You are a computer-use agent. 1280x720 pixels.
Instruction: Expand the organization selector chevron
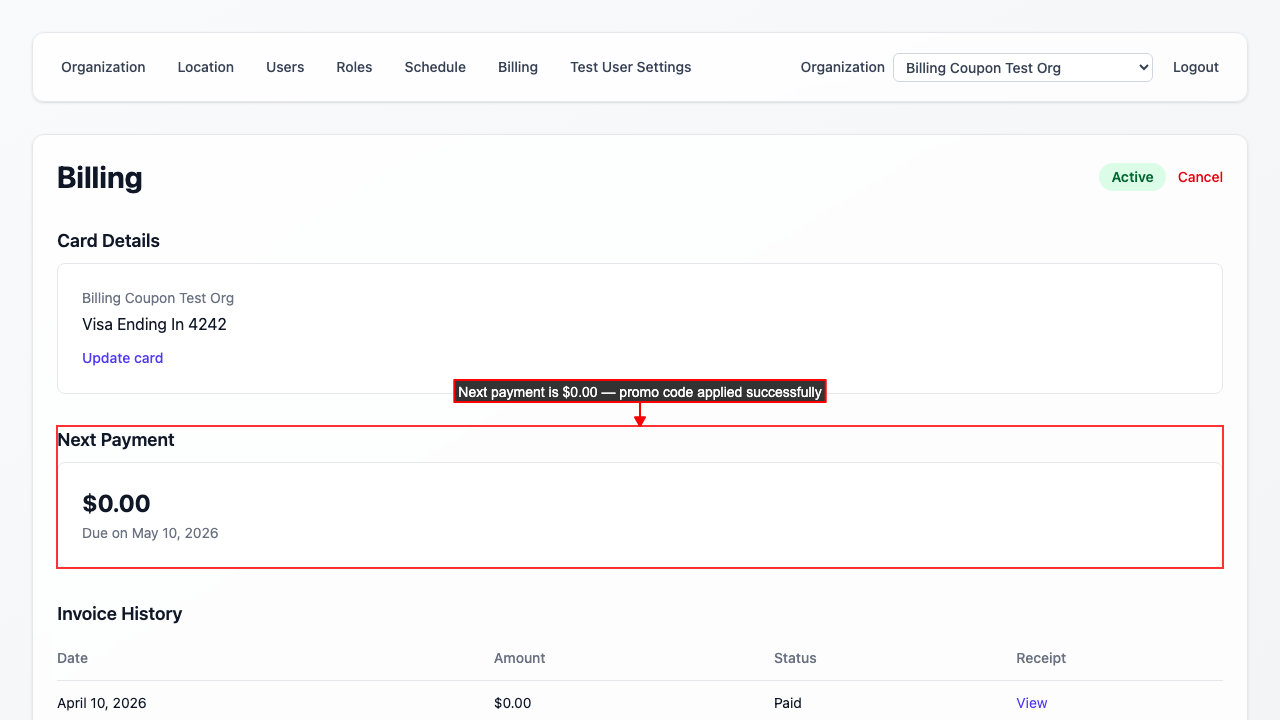pyautogui.click(x=1140, y=67)
